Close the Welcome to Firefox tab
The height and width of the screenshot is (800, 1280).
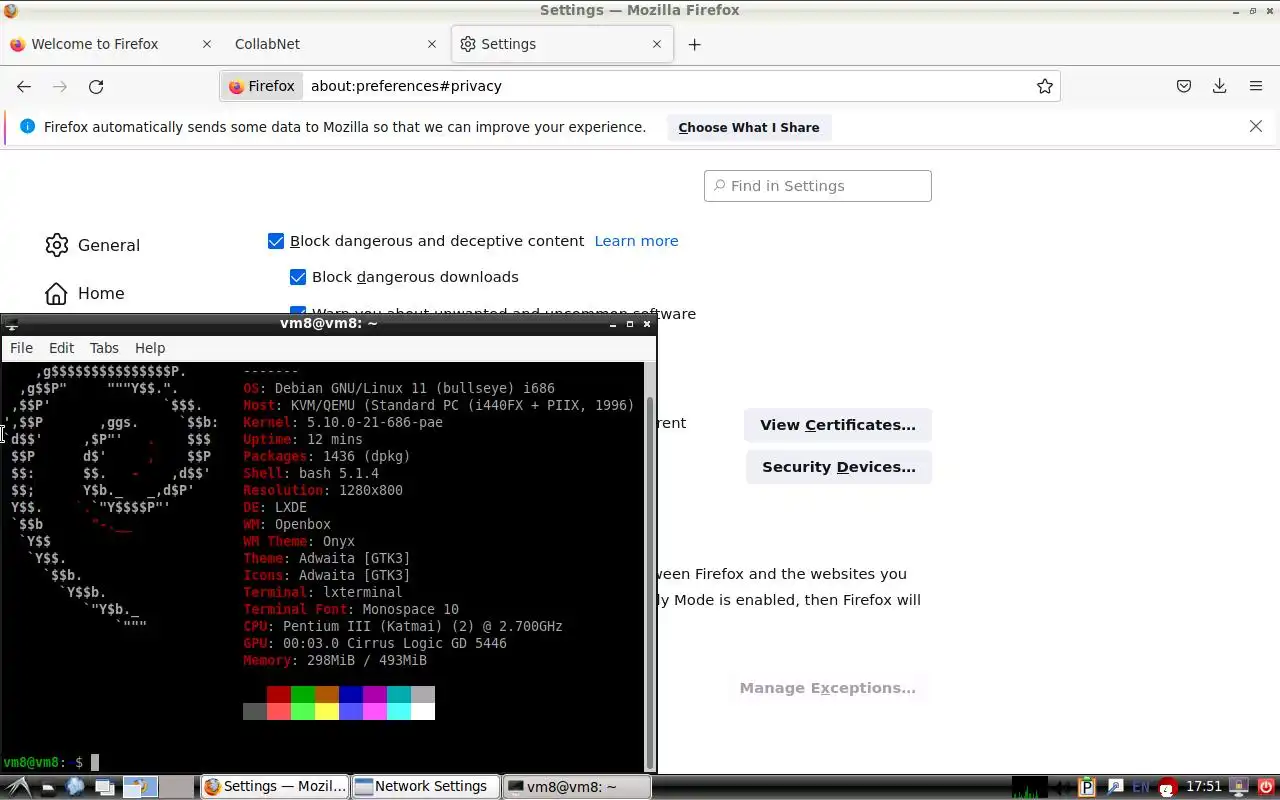pos(207,44)
